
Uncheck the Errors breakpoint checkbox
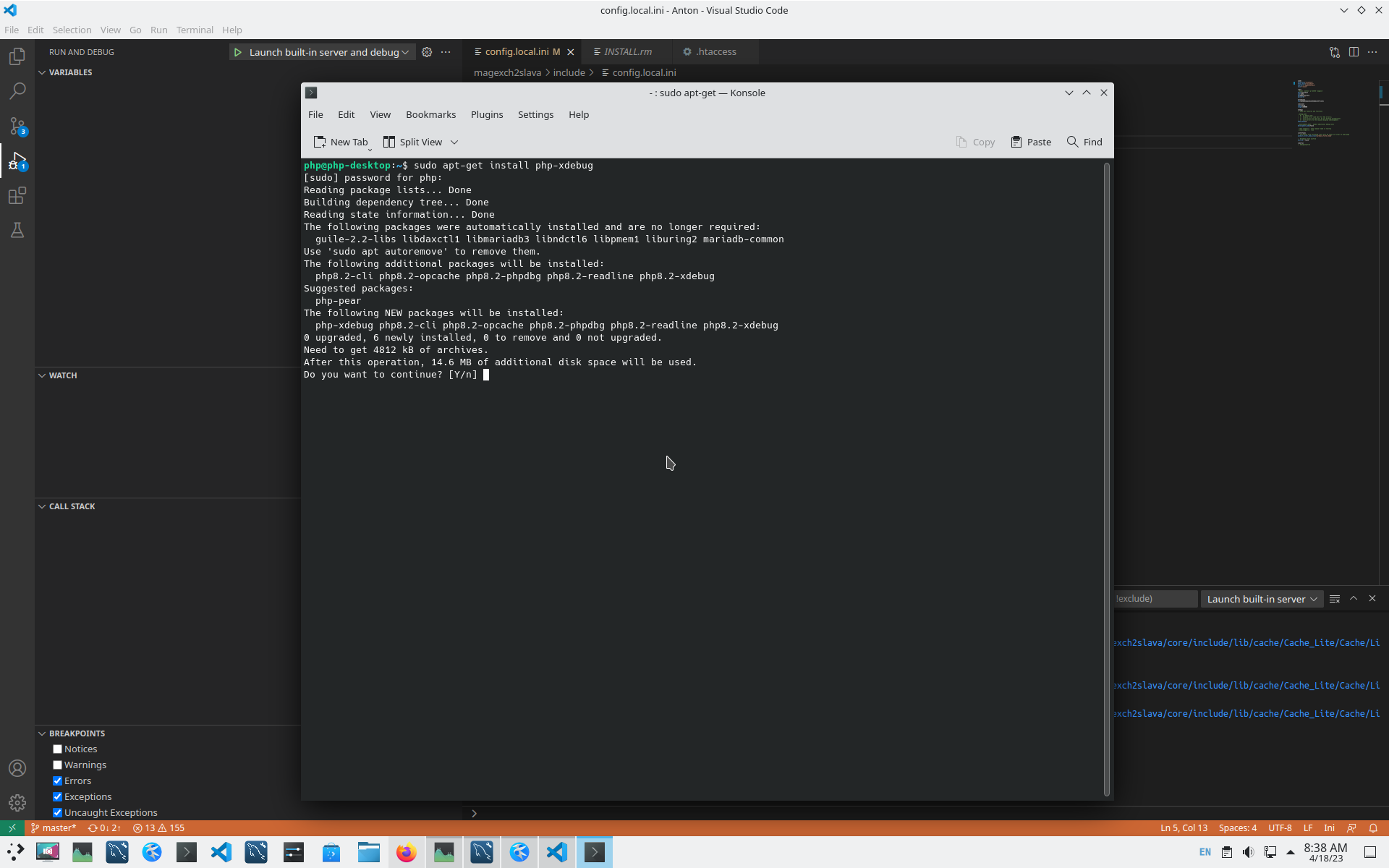pyautogui.click(x=58, y=781)
